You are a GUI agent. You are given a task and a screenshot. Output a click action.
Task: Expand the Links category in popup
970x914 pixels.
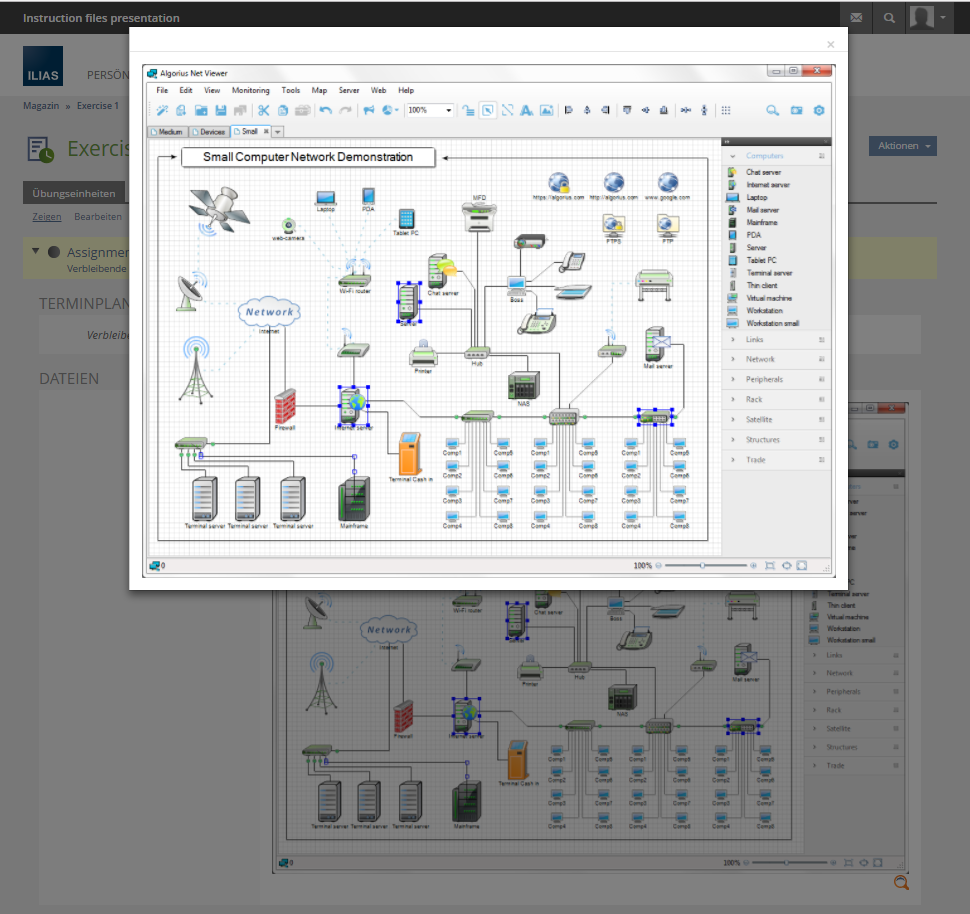(776, 340)
